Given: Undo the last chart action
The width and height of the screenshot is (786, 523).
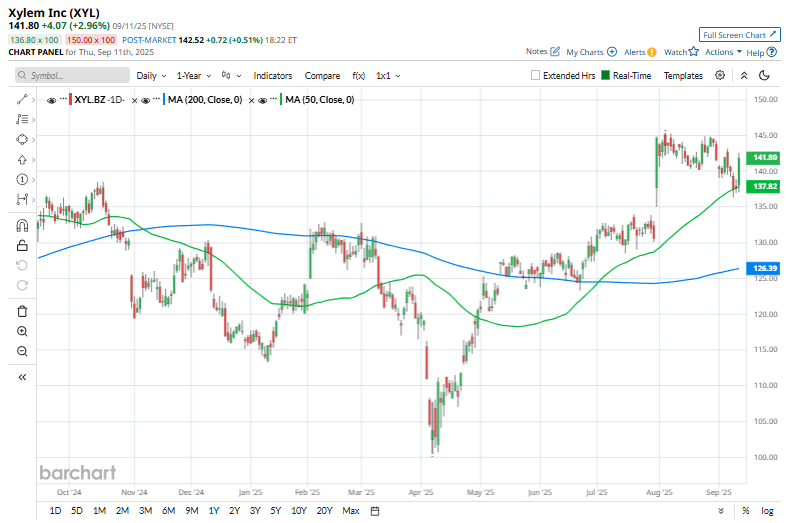Looking at the screenshot, I should click(x=22, y=265).
